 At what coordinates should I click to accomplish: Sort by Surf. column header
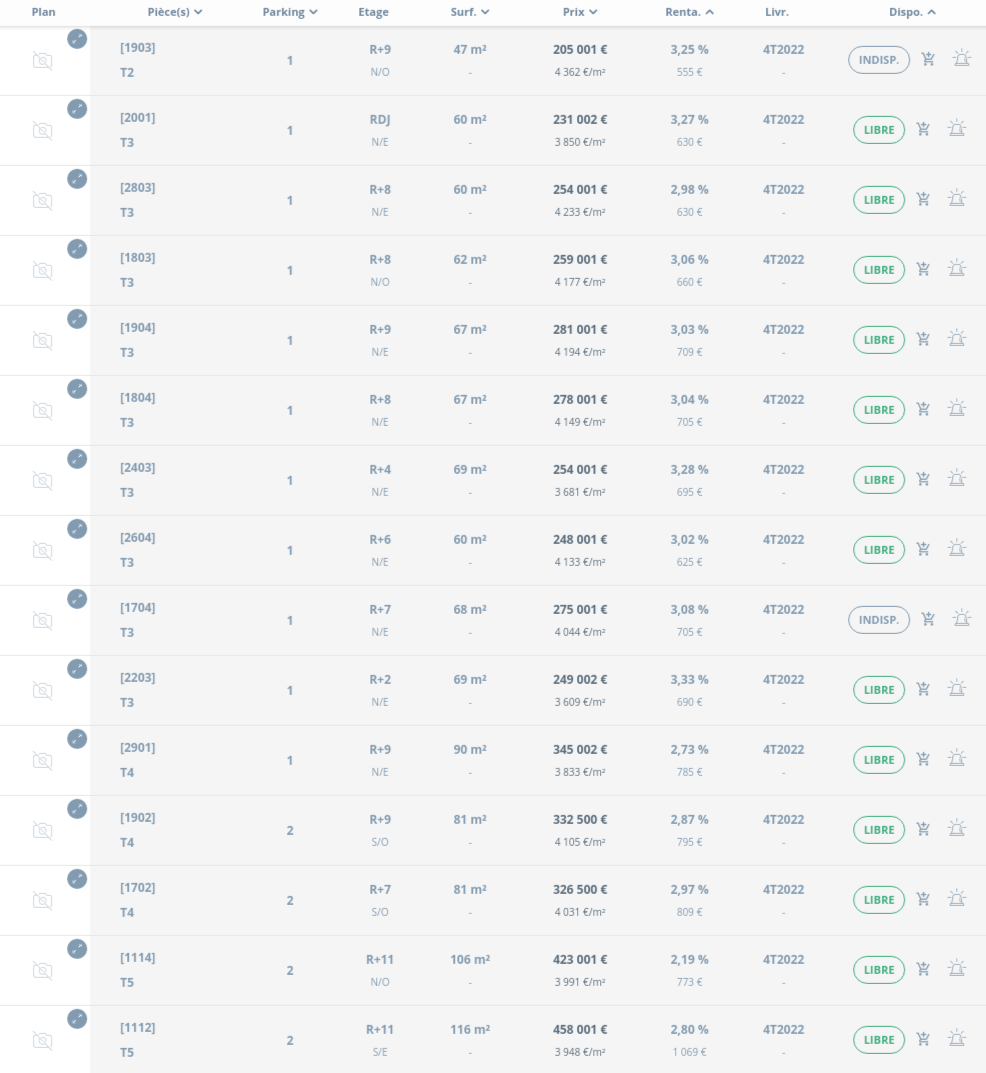tap(470, 12)
